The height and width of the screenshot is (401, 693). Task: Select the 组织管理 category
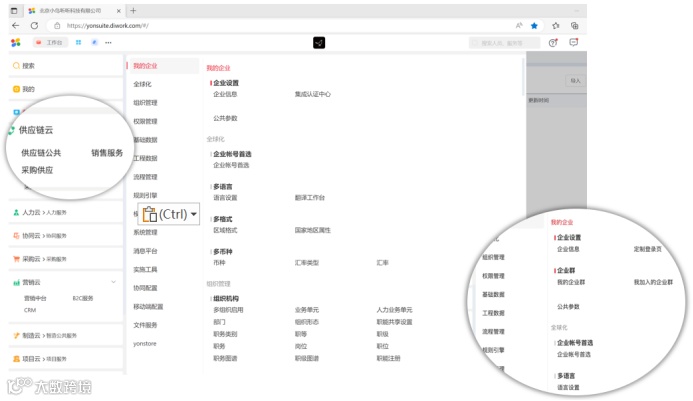(145, 103)
